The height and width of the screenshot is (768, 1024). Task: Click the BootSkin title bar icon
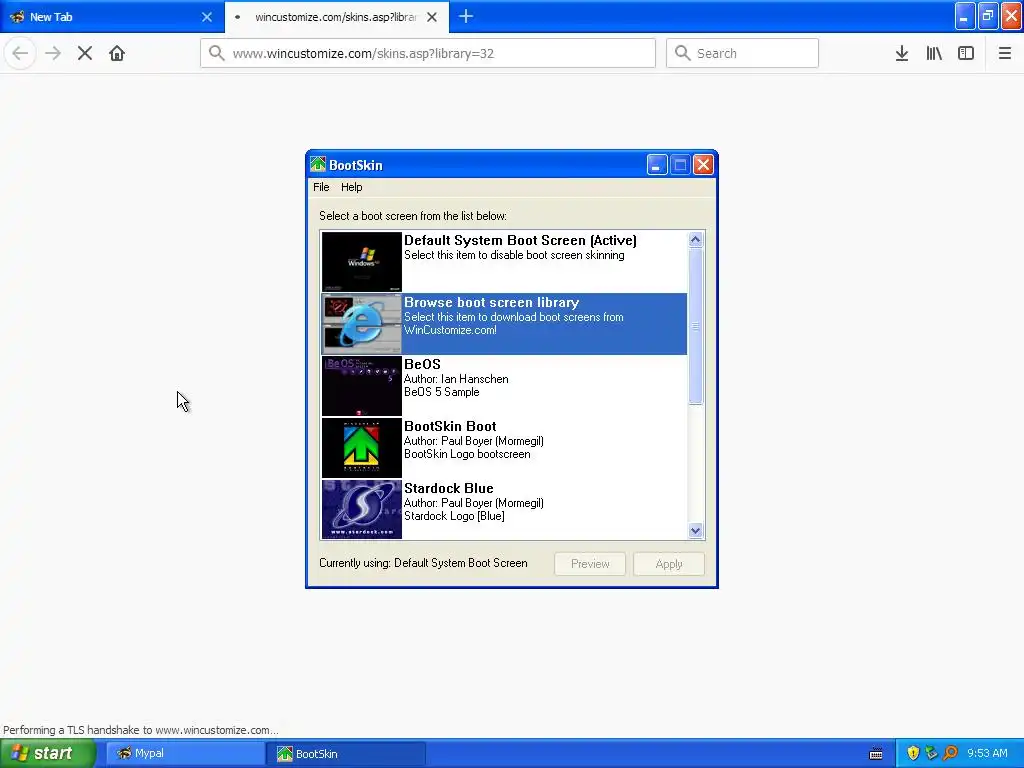318,165
